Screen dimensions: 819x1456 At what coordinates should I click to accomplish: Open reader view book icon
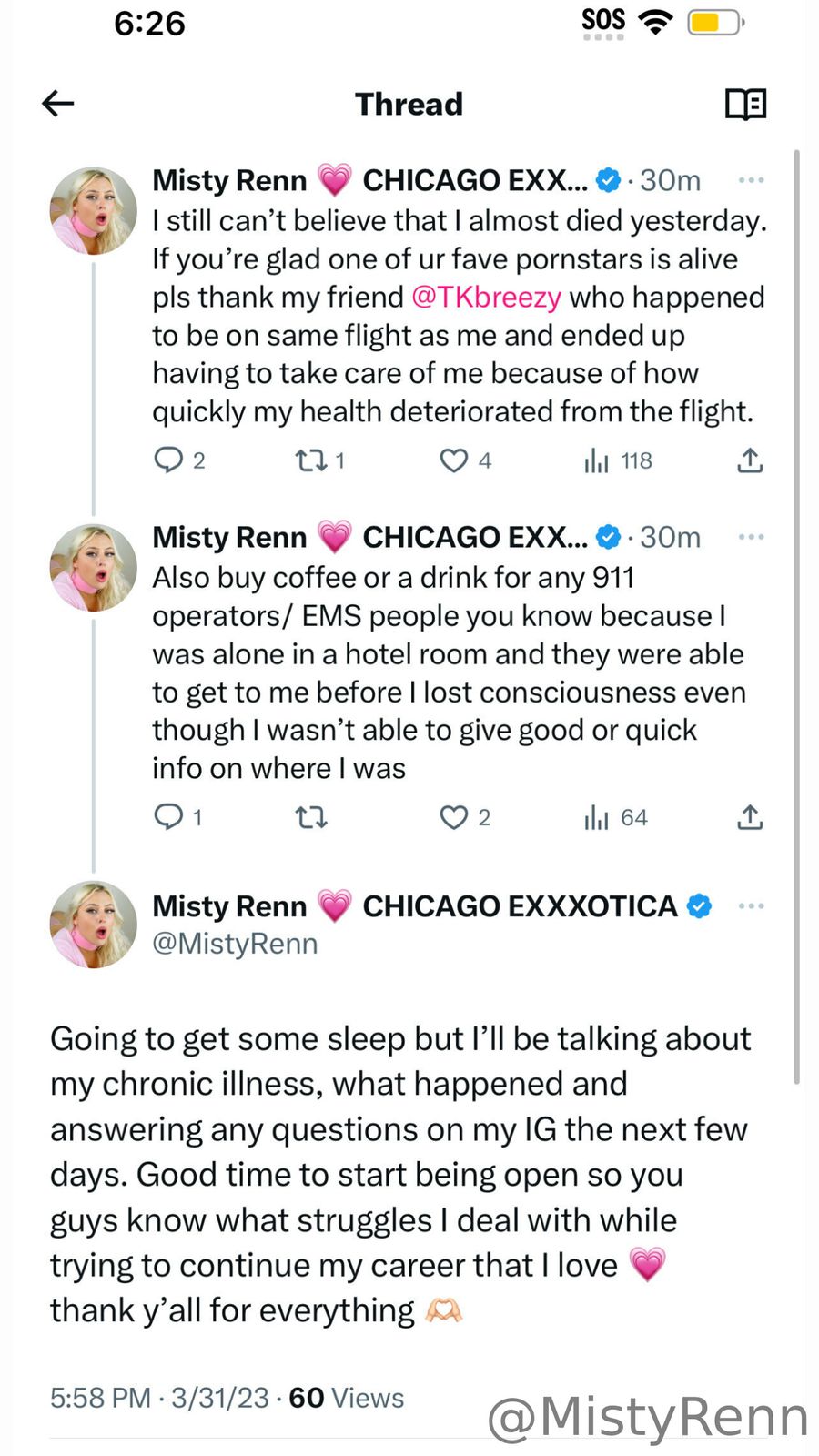pyautogui.click(x=745, y=104)
